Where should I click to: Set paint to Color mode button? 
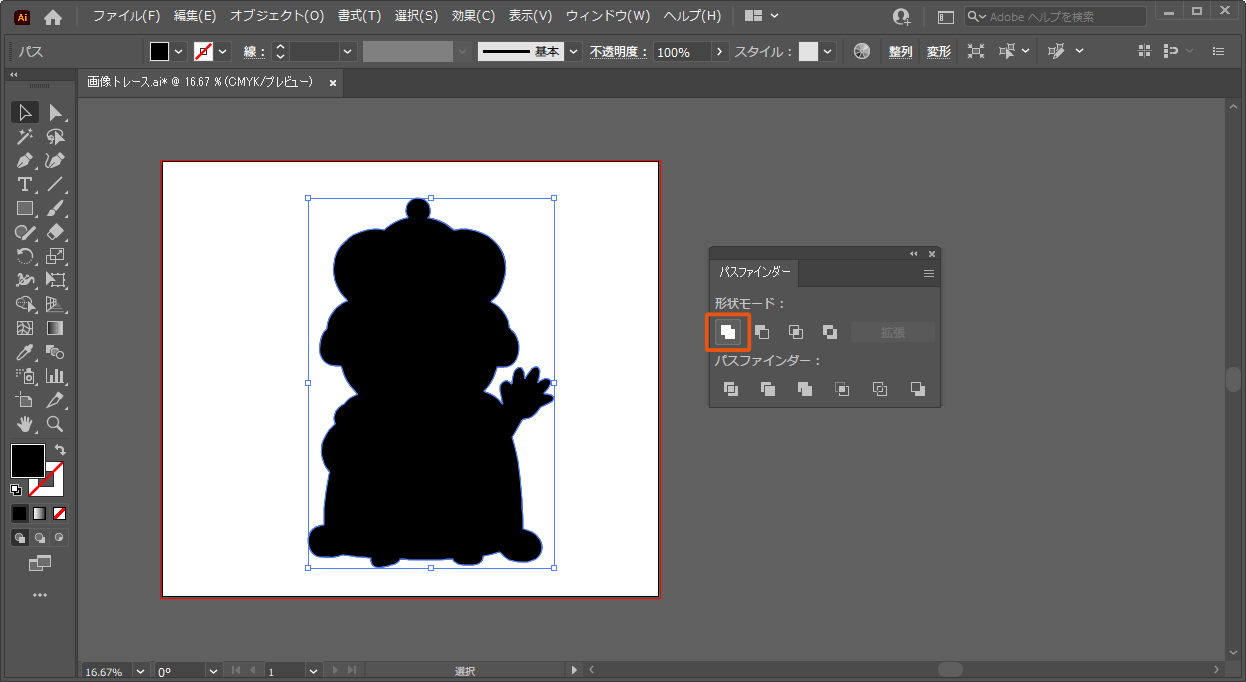[19, 513]
